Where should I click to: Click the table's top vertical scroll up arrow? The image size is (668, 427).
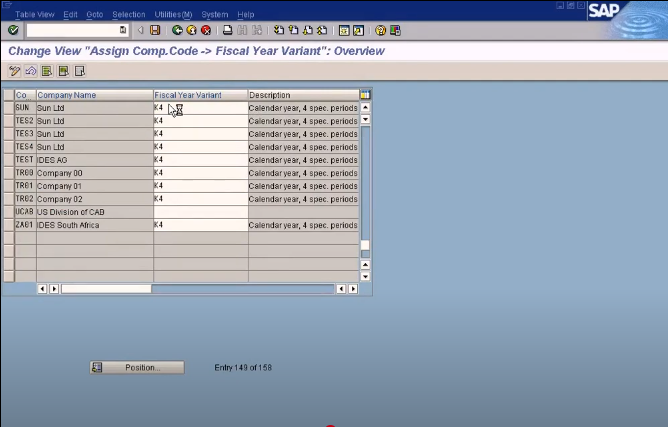[x=365, y=107]
